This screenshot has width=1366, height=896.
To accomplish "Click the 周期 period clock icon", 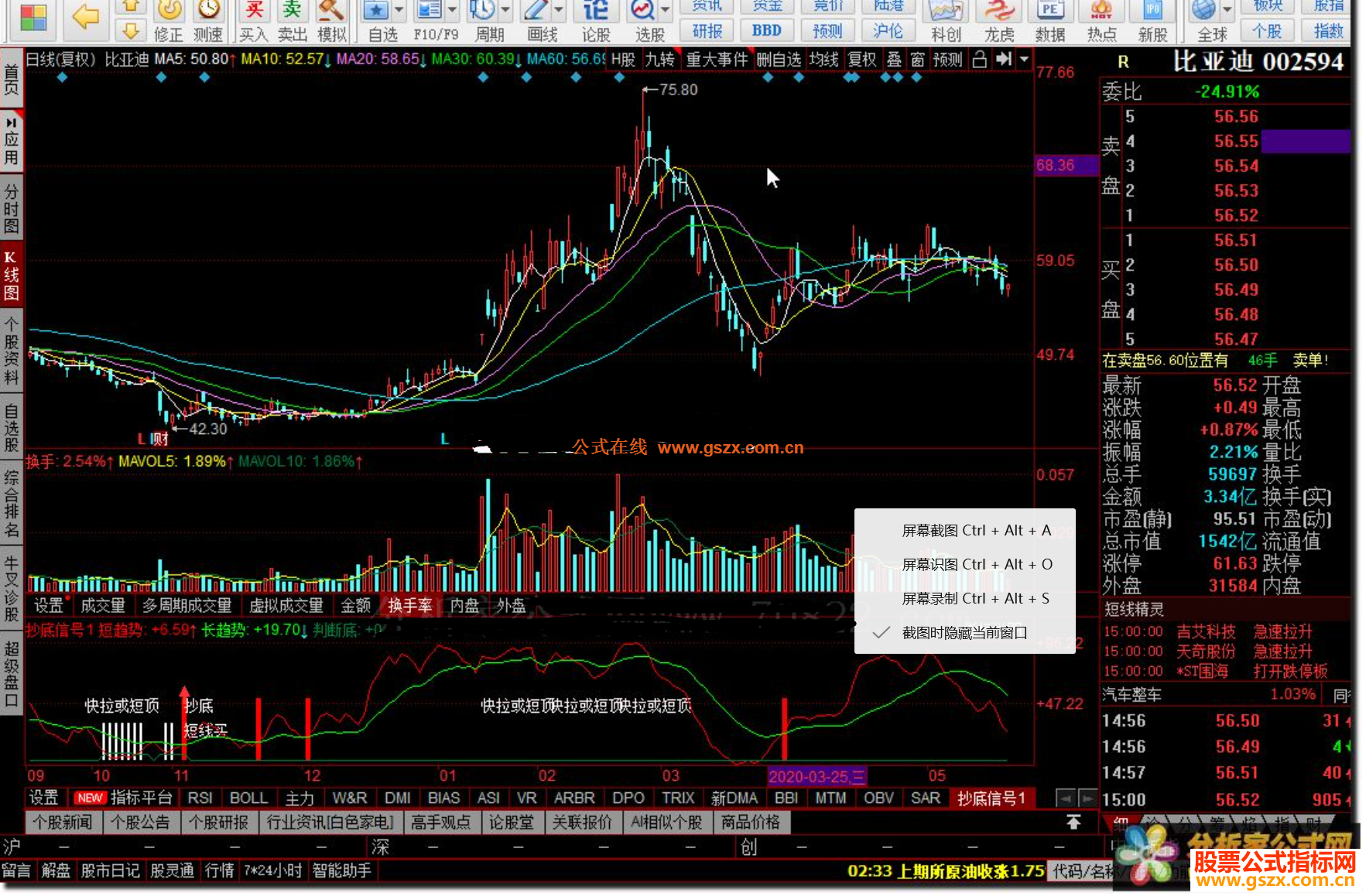I will tap(482, 11).
